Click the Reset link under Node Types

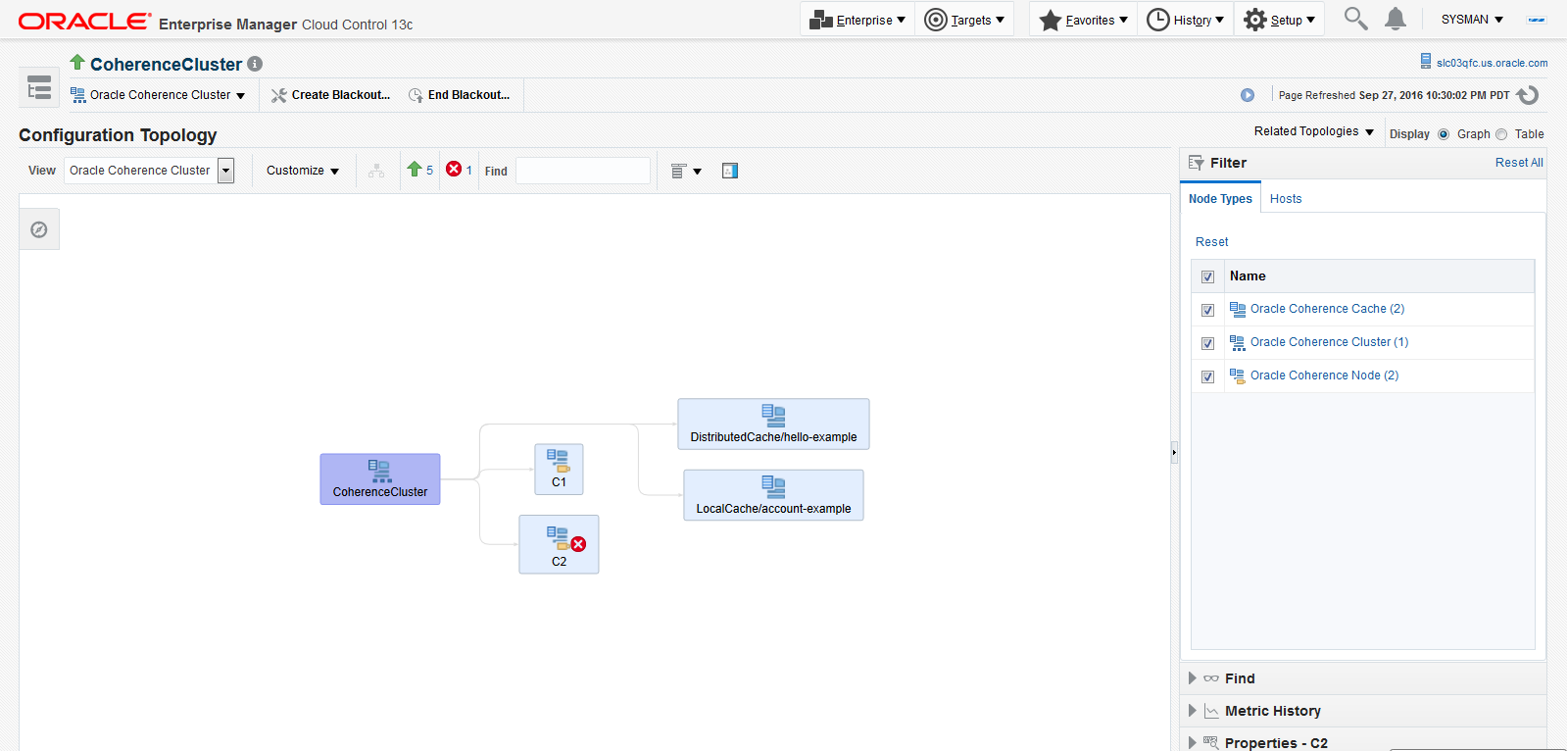pyautogui.click(x=1211, y=242)
